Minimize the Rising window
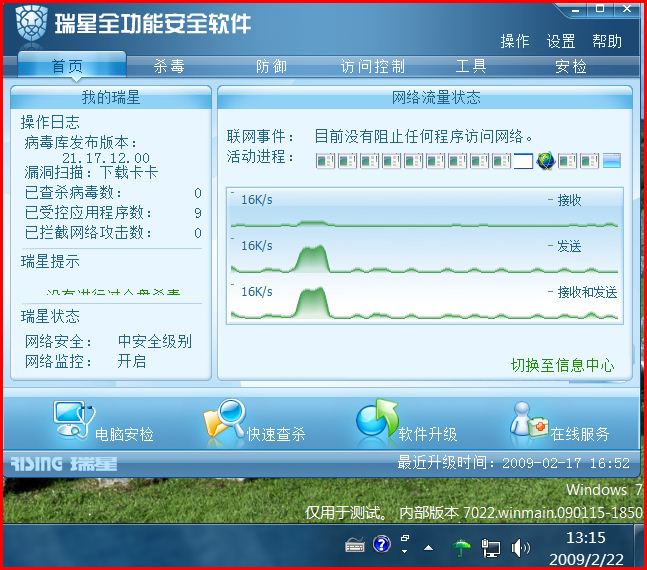Image resolution: width=647 pixels, height=570 pixels. [576, 10]
